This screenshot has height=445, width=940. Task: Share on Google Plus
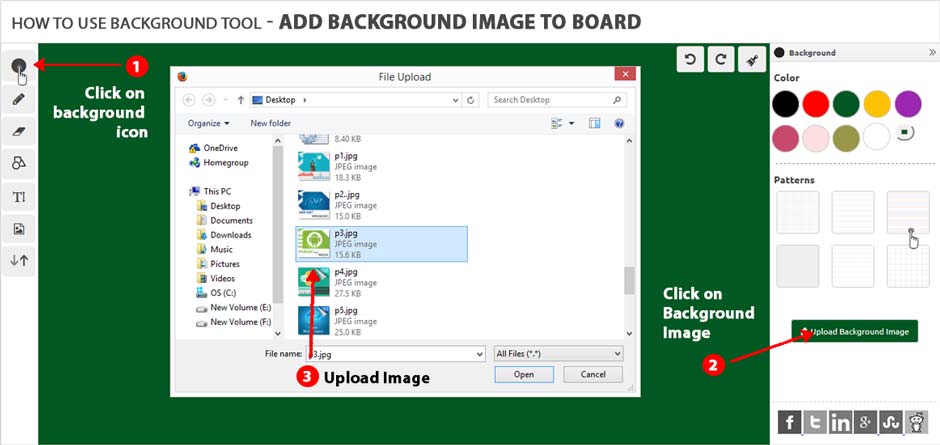pyautogui.click(x=866, y=422)
